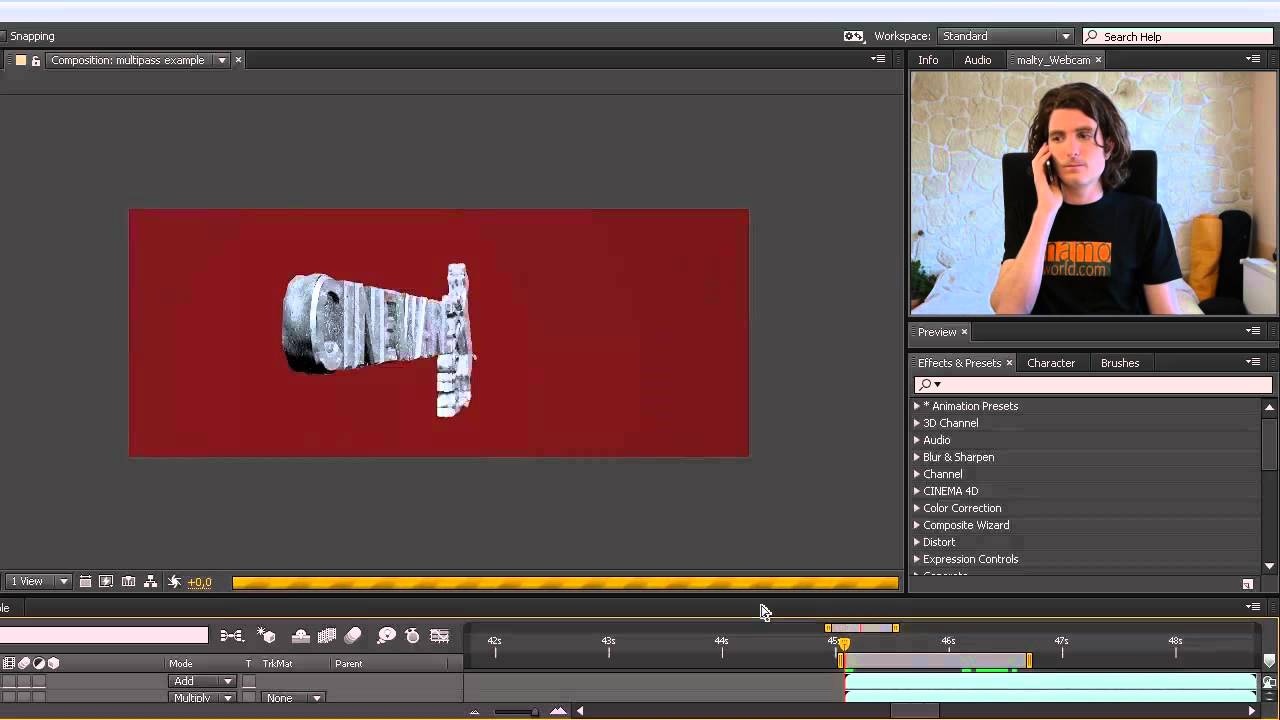Toggle Preserve Transparency box on Add layer

(249, 681)
